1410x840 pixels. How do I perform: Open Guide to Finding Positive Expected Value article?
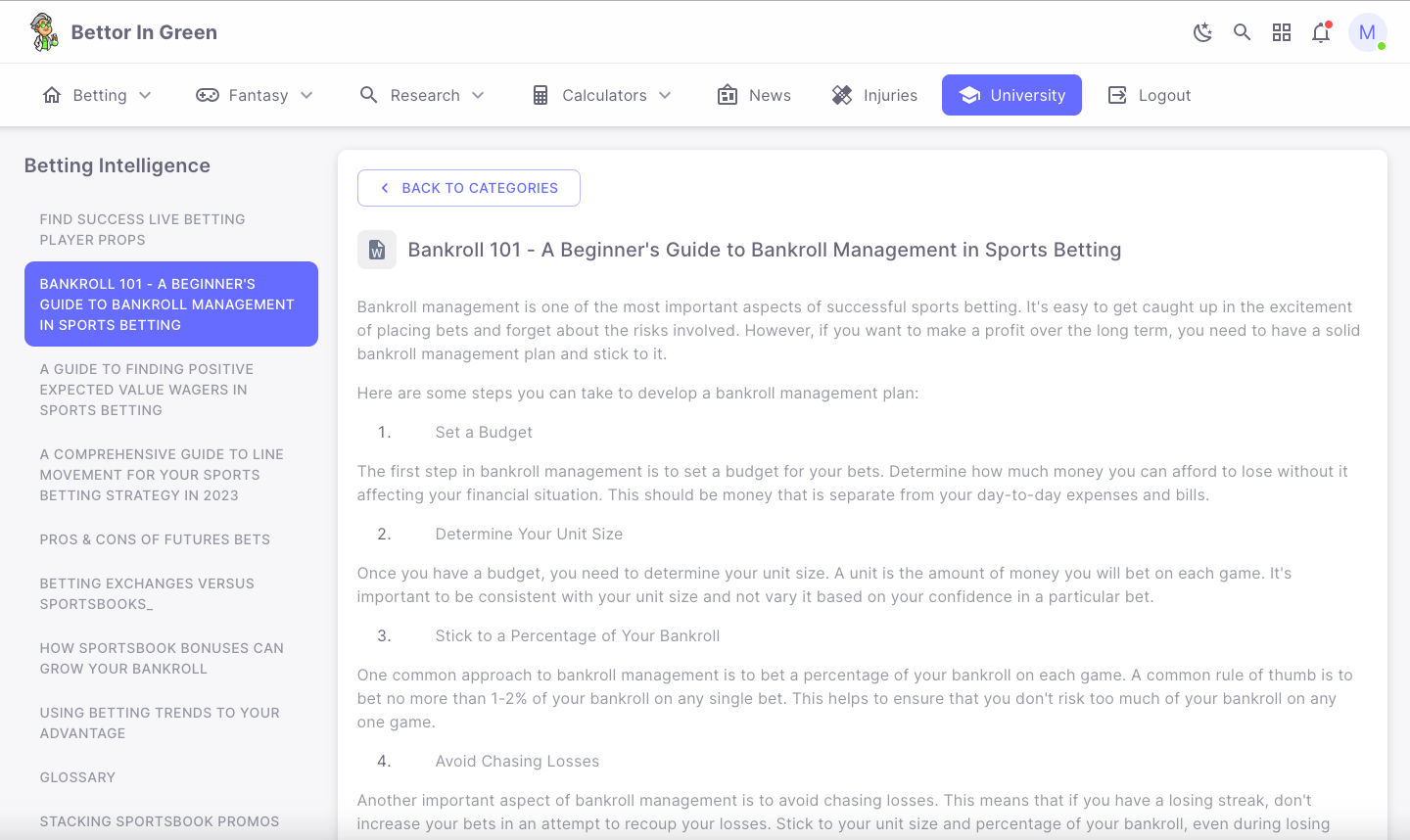pyautogui.click(x=171, y=390)
